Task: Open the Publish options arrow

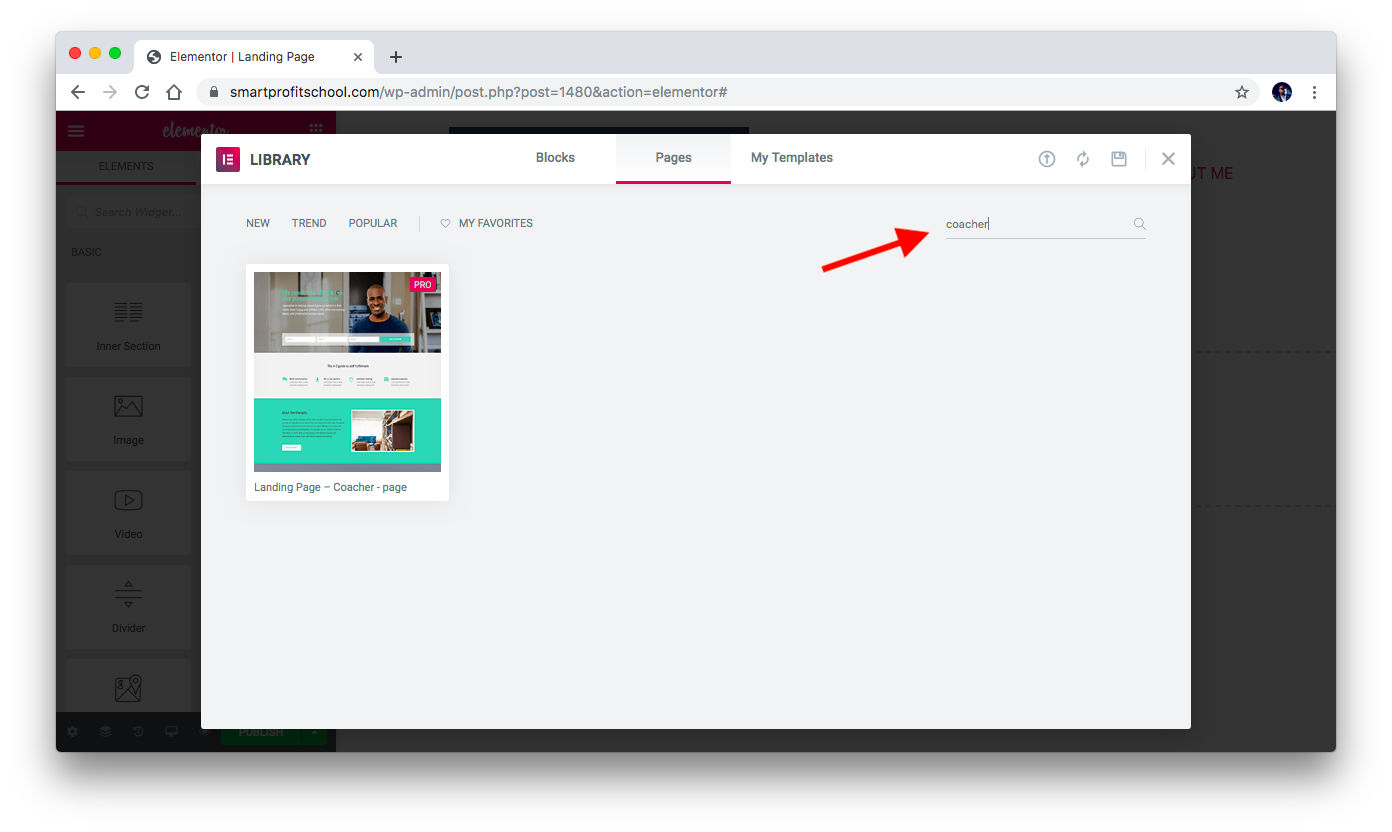Action: coord(314,732)
